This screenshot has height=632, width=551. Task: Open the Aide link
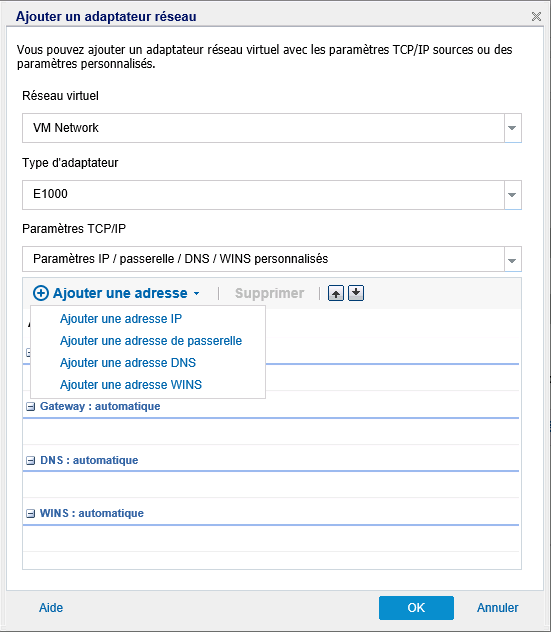51,608
